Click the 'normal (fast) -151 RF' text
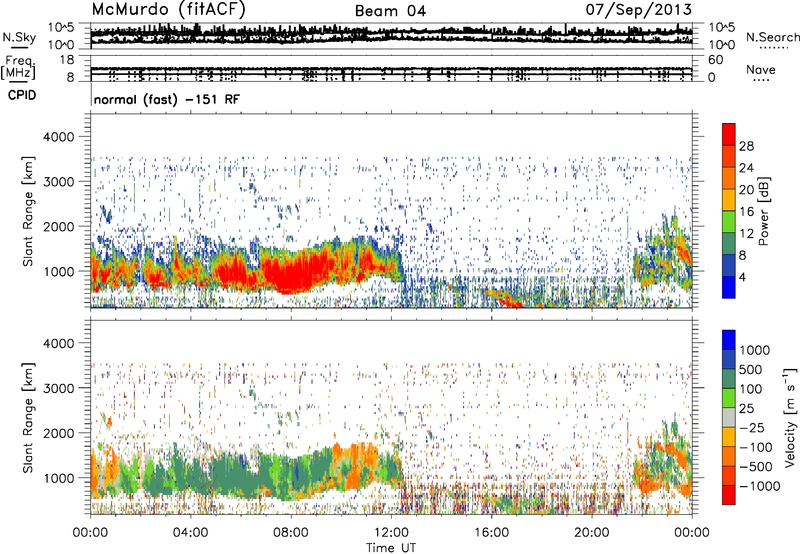Viewport: 800px width, 554px height. pyautogui.click(x=166, y=99)
